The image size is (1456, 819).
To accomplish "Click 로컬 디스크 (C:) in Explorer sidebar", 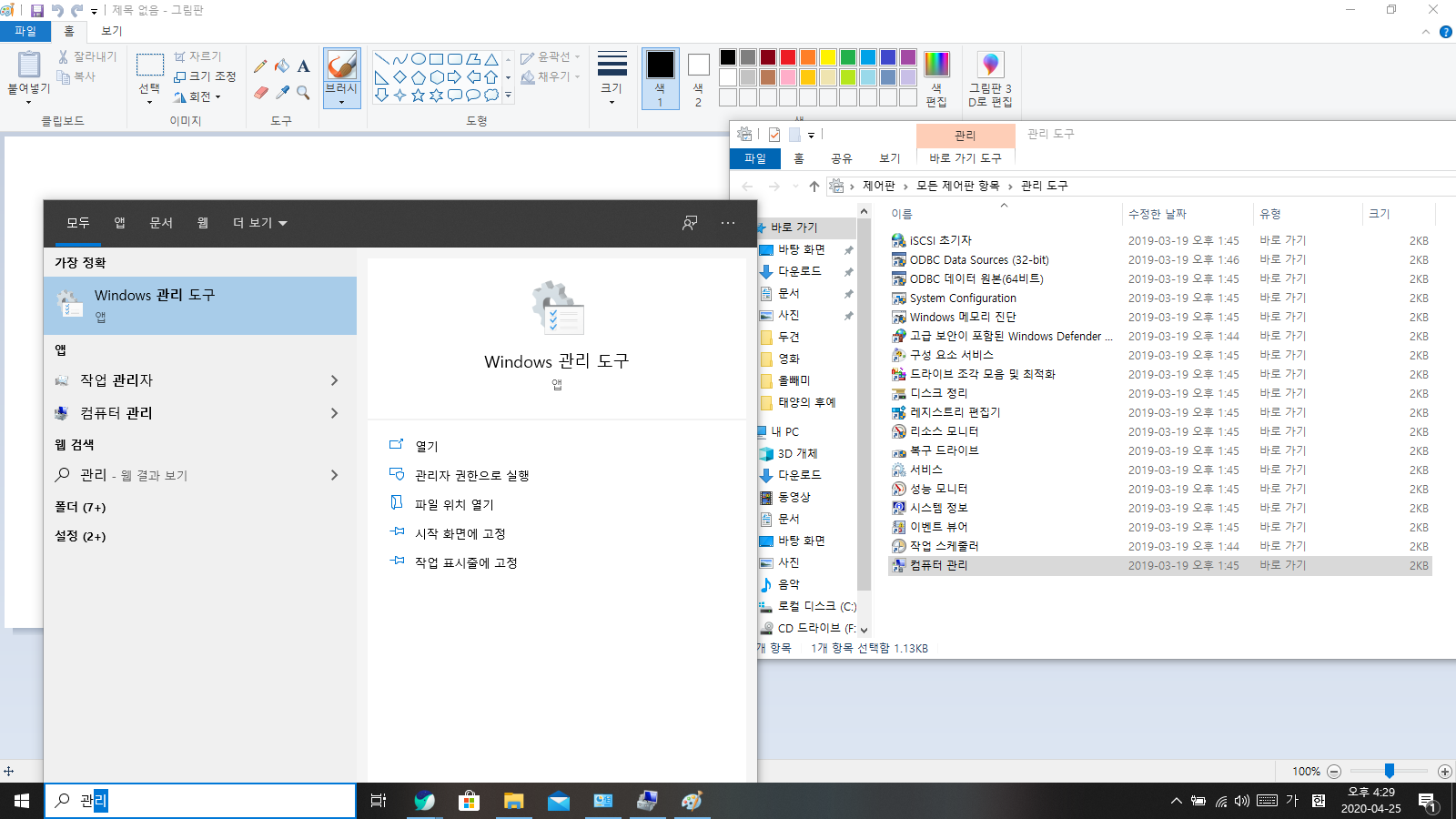I will tap(816, 606).
